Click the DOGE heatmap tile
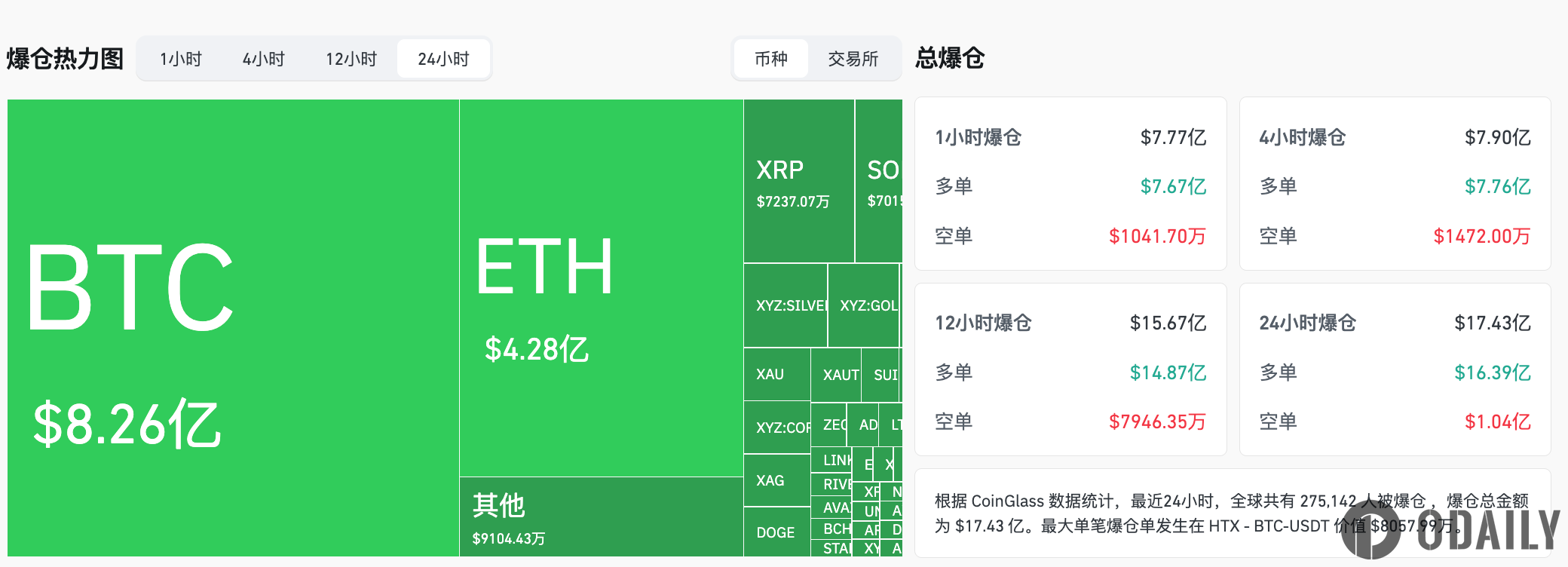This screenshot has height=567, width=1568. pos(776,532)
